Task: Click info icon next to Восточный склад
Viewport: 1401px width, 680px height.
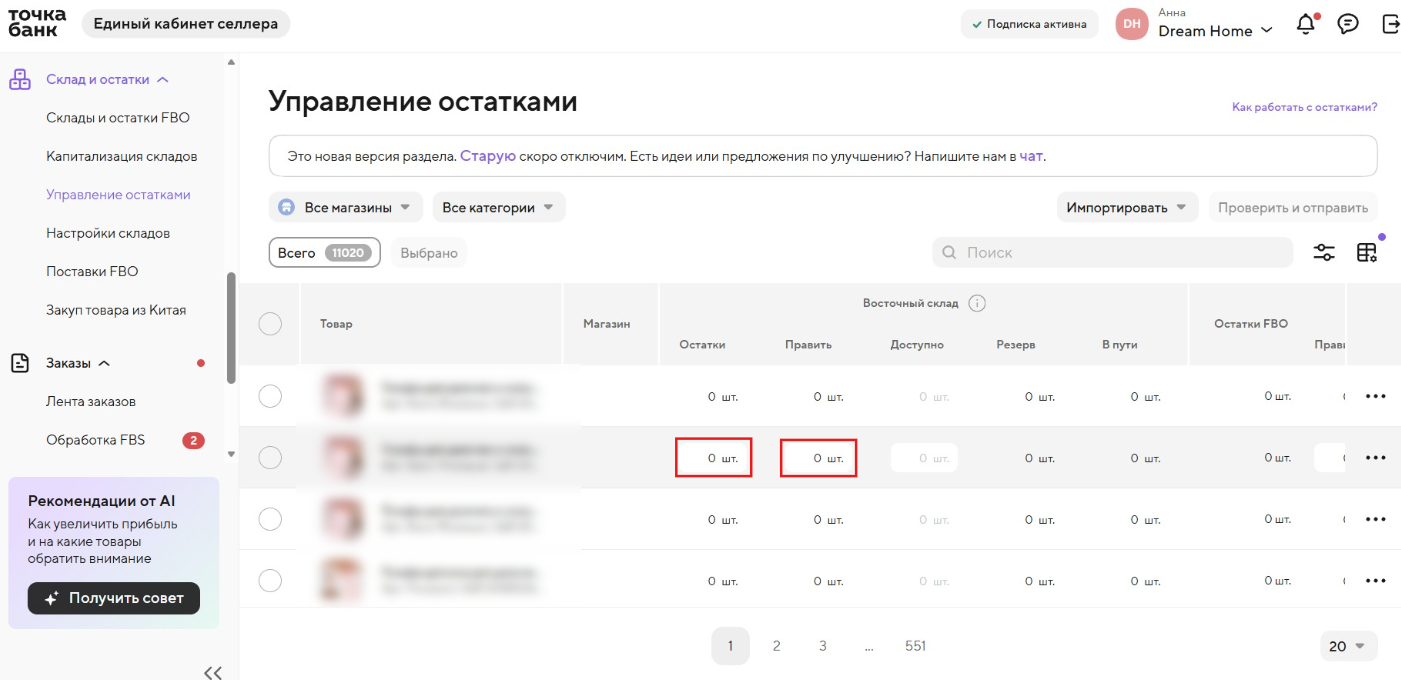Action: click(x=977, y=303)
